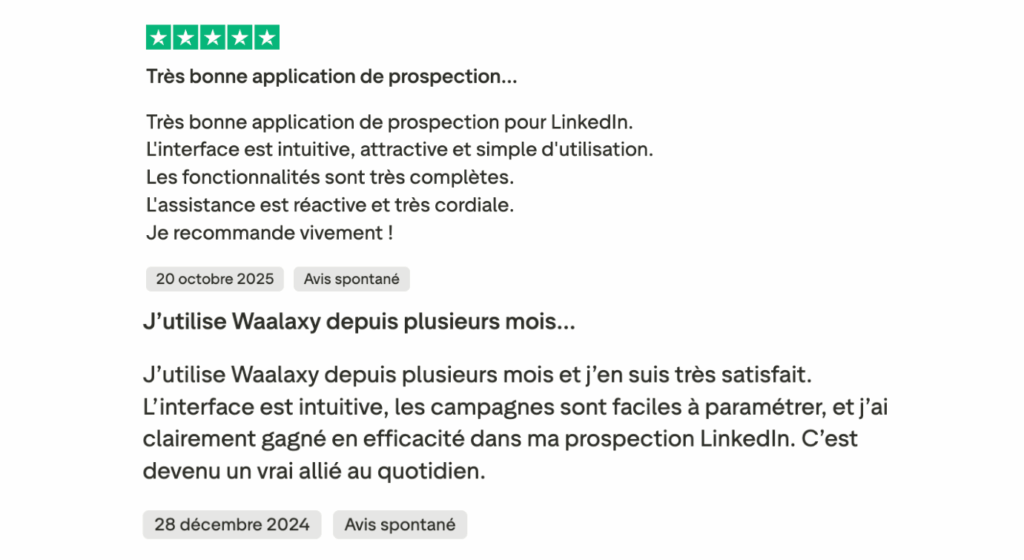Screen dimensions: 1024x560
Task: Click the middle star of the rating
Action: tap(213, 38)
